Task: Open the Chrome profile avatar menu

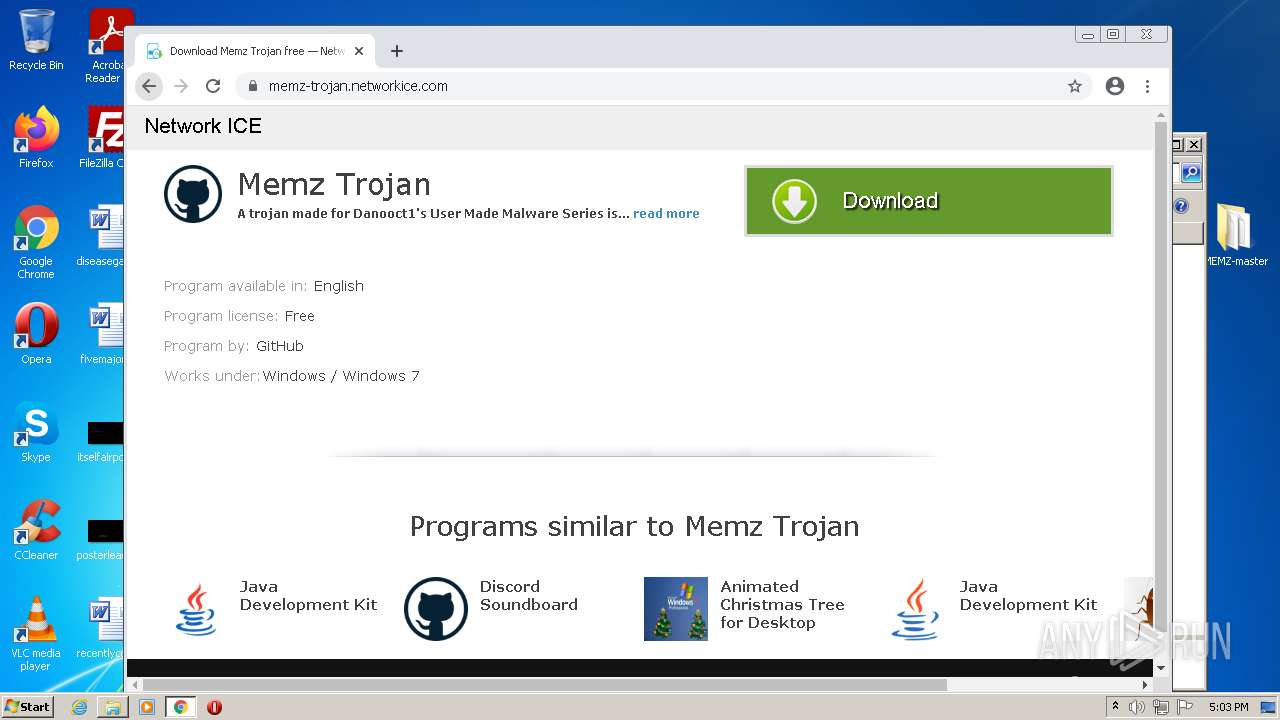Action: pos(1115,86)
